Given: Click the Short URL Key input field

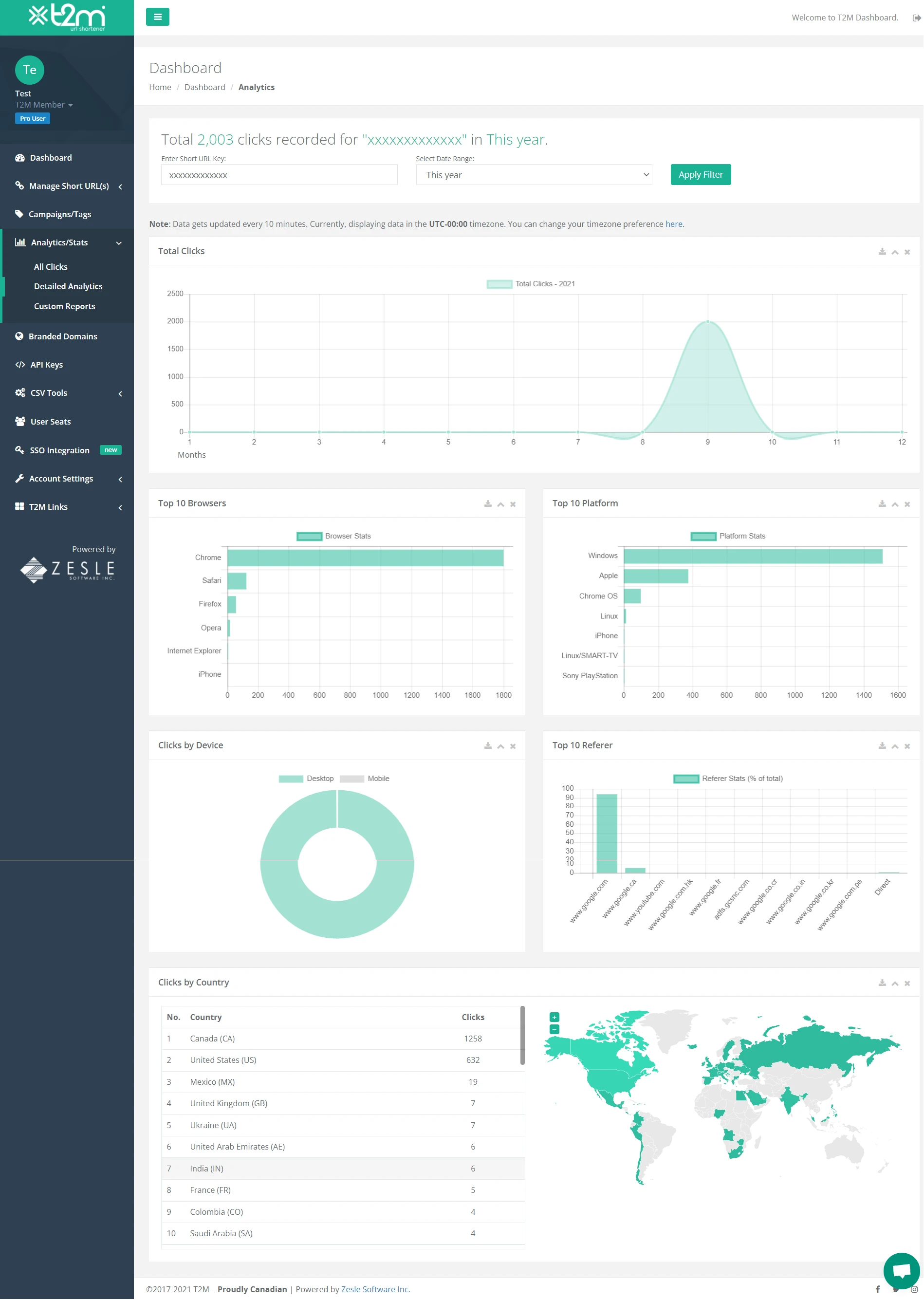Looking at the screenshot, I should tap(279, 175).
